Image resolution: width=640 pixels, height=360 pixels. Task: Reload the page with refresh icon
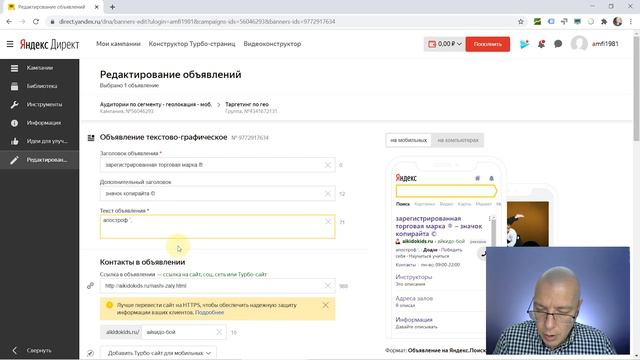tap(36, 22)
